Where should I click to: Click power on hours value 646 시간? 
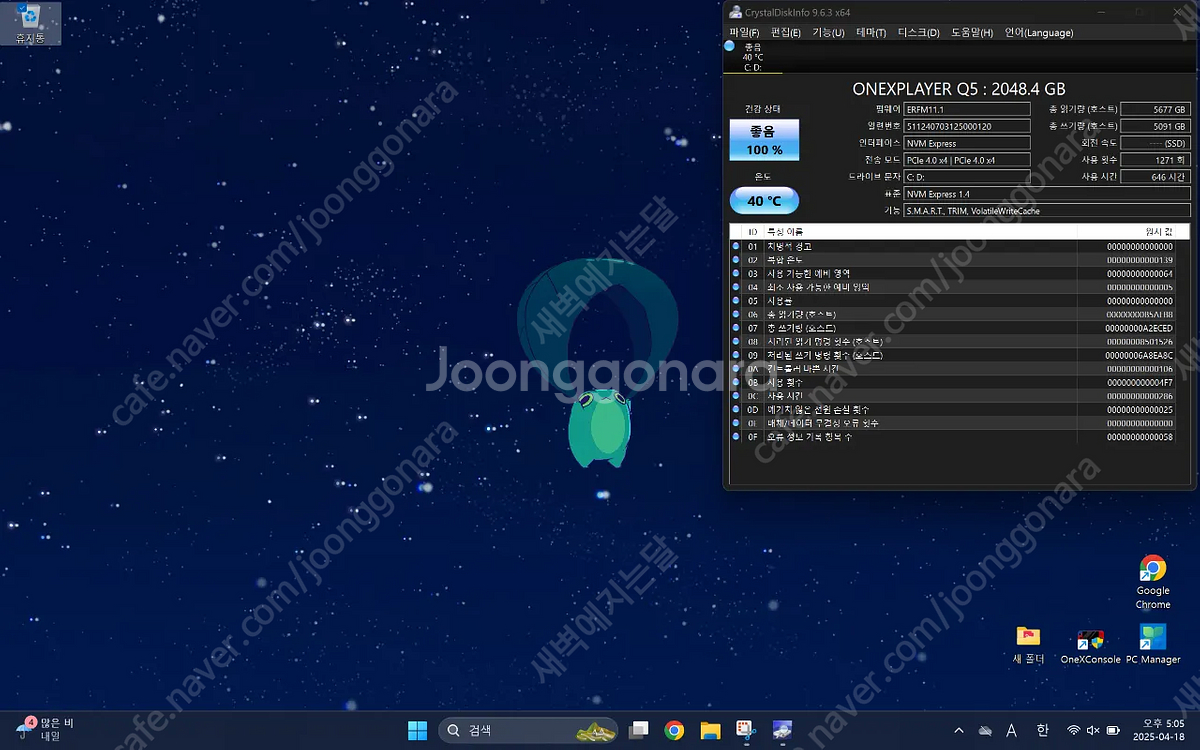[x=1155, y=177]
